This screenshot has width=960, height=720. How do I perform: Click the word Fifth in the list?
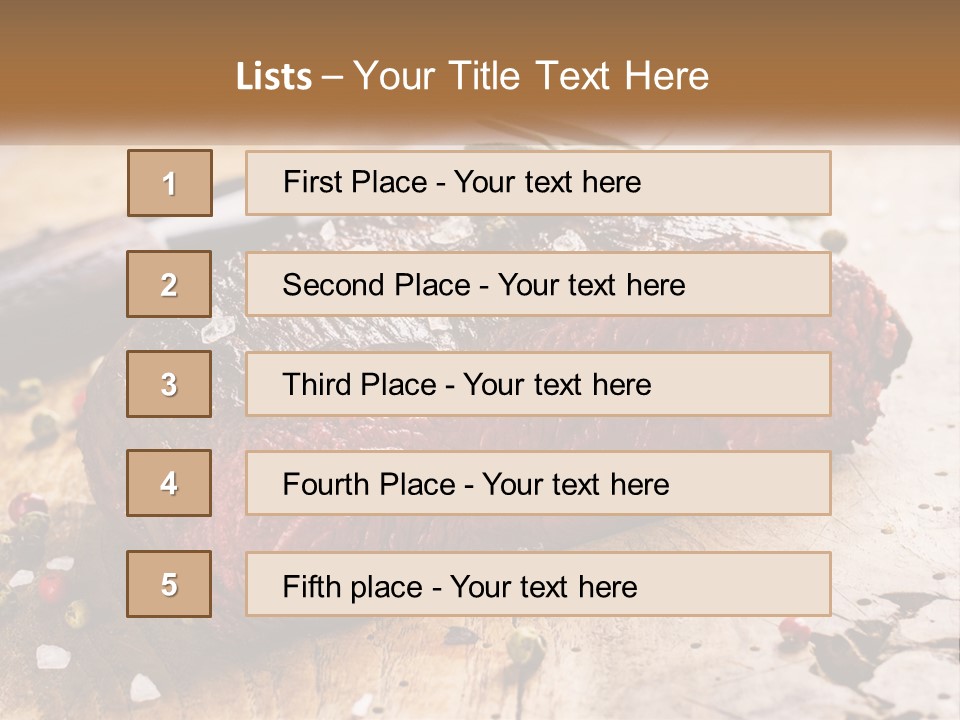311,586
